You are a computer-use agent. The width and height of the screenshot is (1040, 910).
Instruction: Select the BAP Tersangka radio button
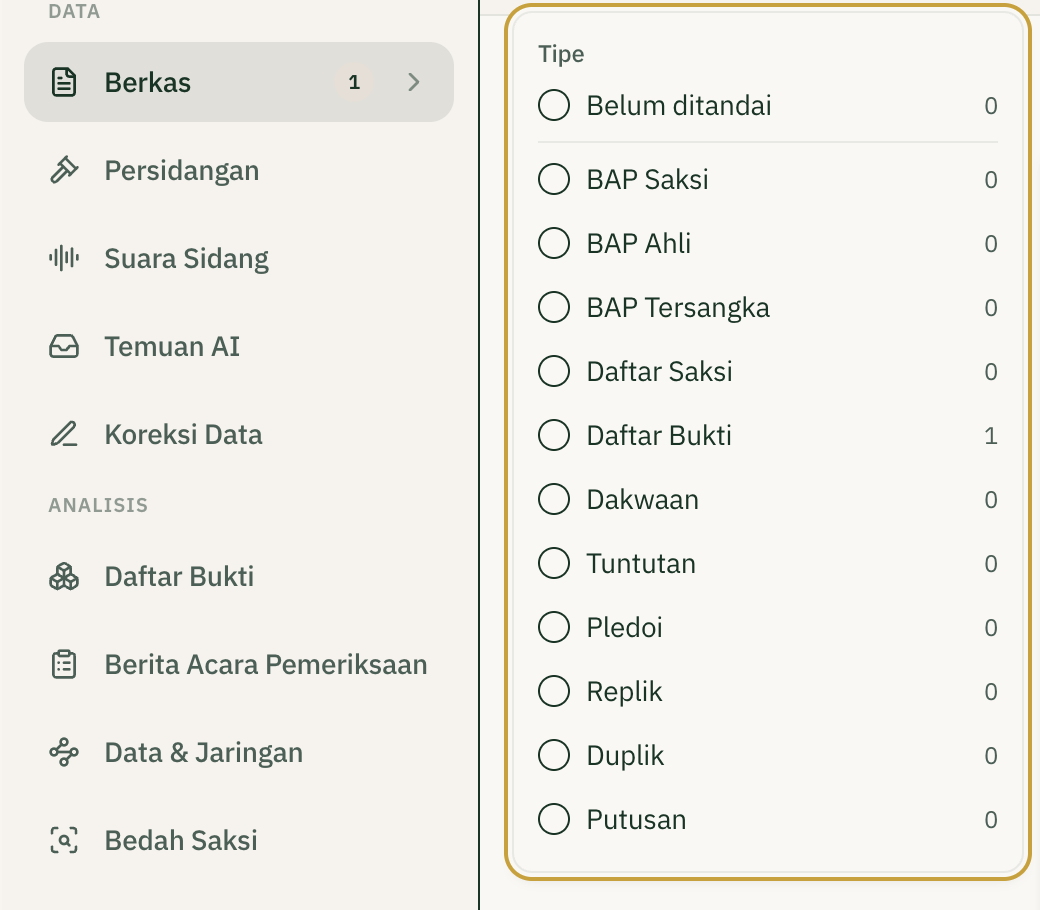point(554,307)
